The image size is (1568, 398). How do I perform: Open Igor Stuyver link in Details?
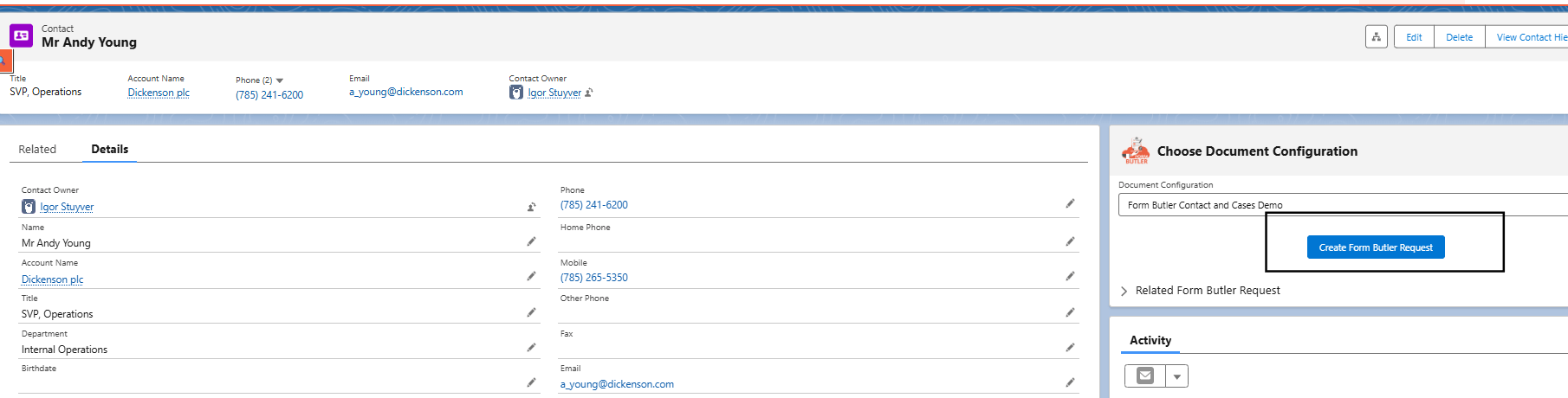(x=67, y=207)
